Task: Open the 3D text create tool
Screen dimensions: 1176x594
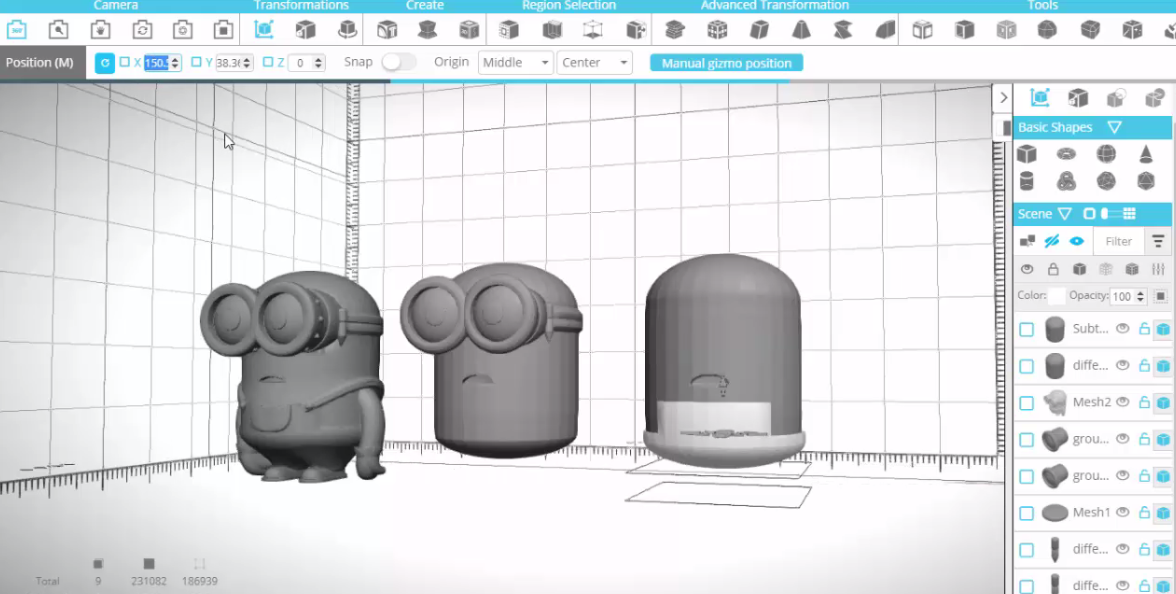Action: [387, 30]
